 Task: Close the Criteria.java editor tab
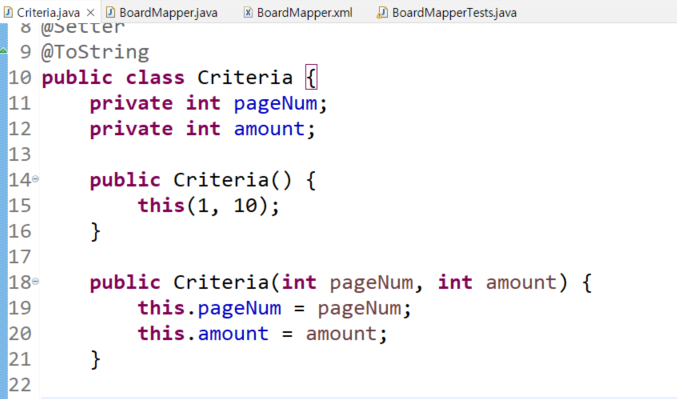point(90,13)
